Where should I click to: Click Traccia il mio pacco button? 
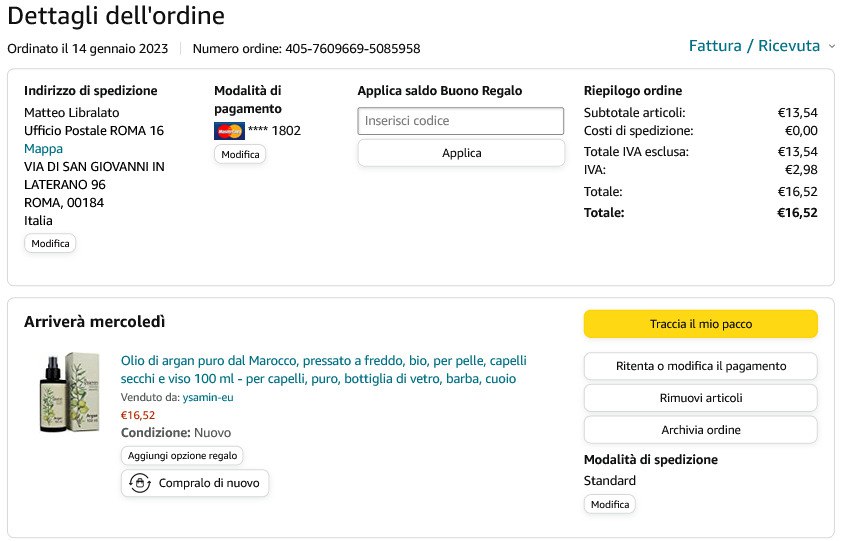pos(700,324)
